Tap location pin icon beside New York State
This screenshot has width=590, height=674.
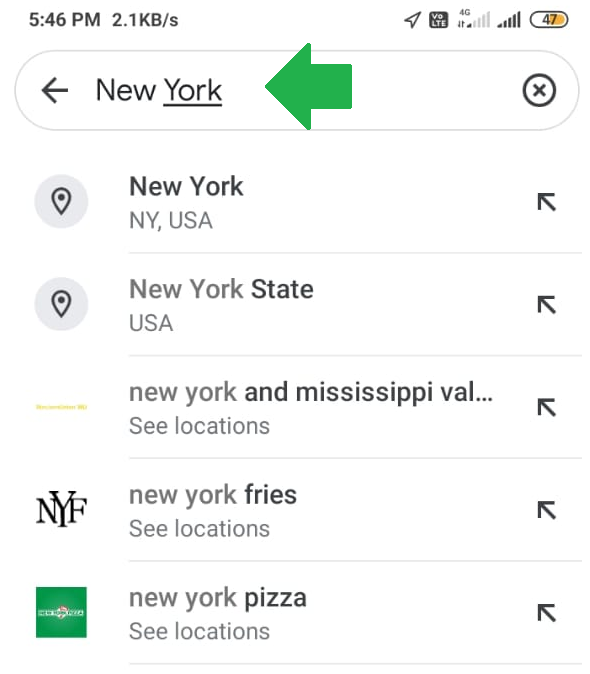pos(61,303)
